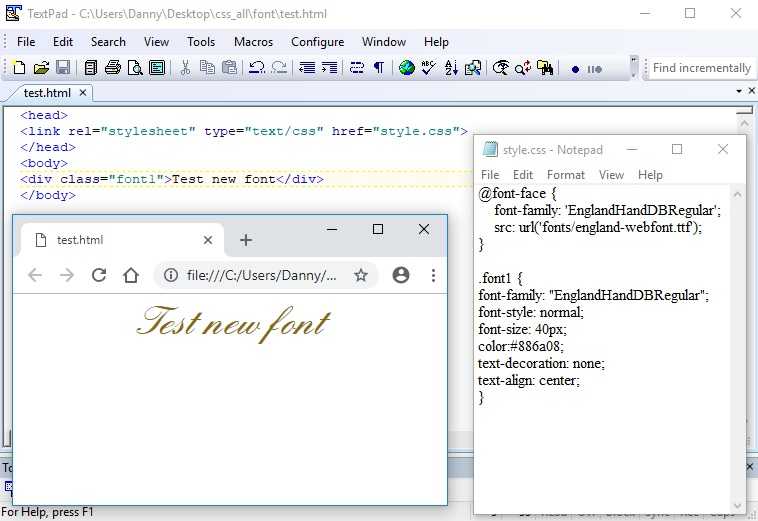
Task: Open Manage Files icon in TextPad toolbar
Action: [x=90, y=68]
